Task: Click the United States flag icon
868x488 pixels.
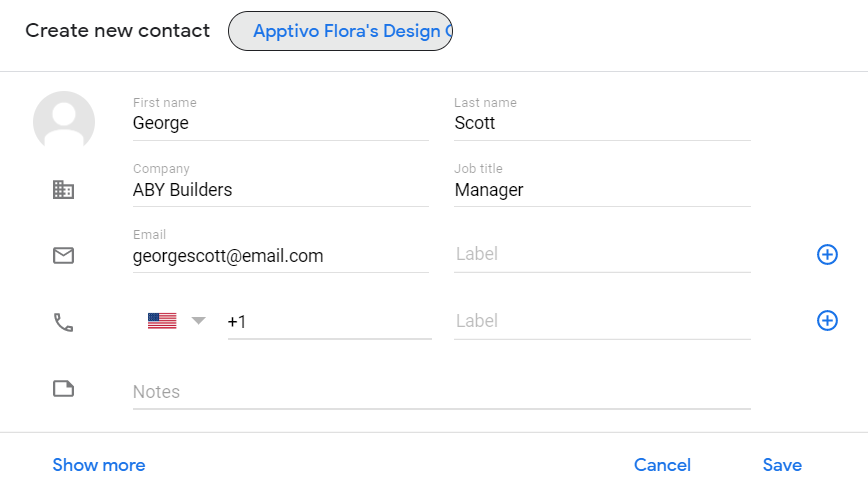Action: 162,321
